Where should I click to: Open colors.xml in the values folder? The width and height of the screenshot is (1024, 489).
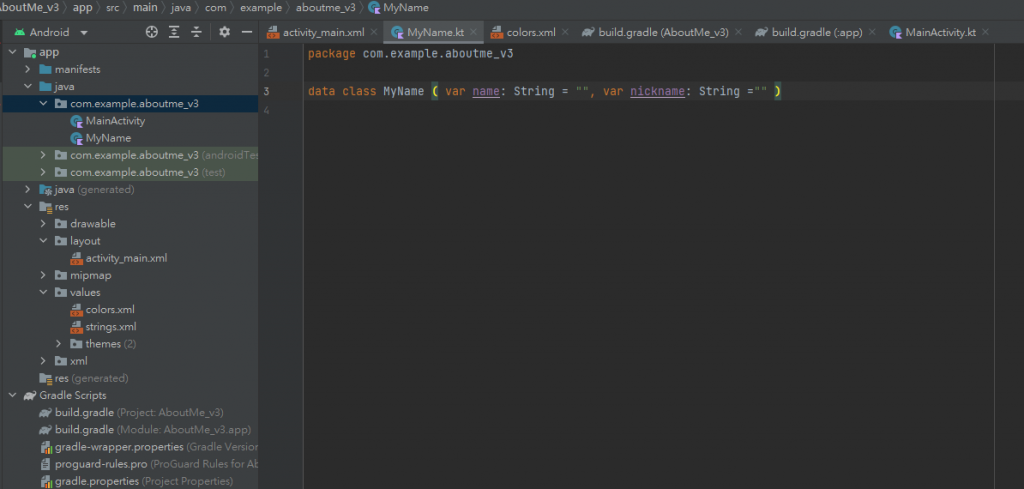(x=110, y=309)
